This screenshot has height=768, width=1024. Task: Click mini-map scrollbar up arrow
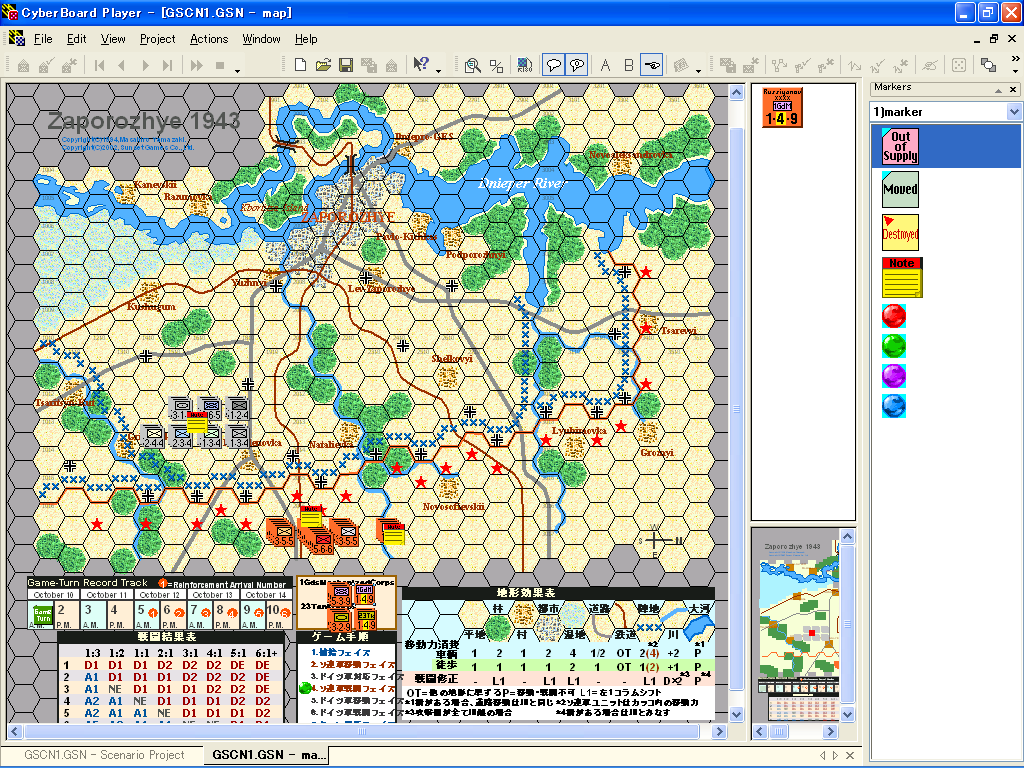[847, 537]
